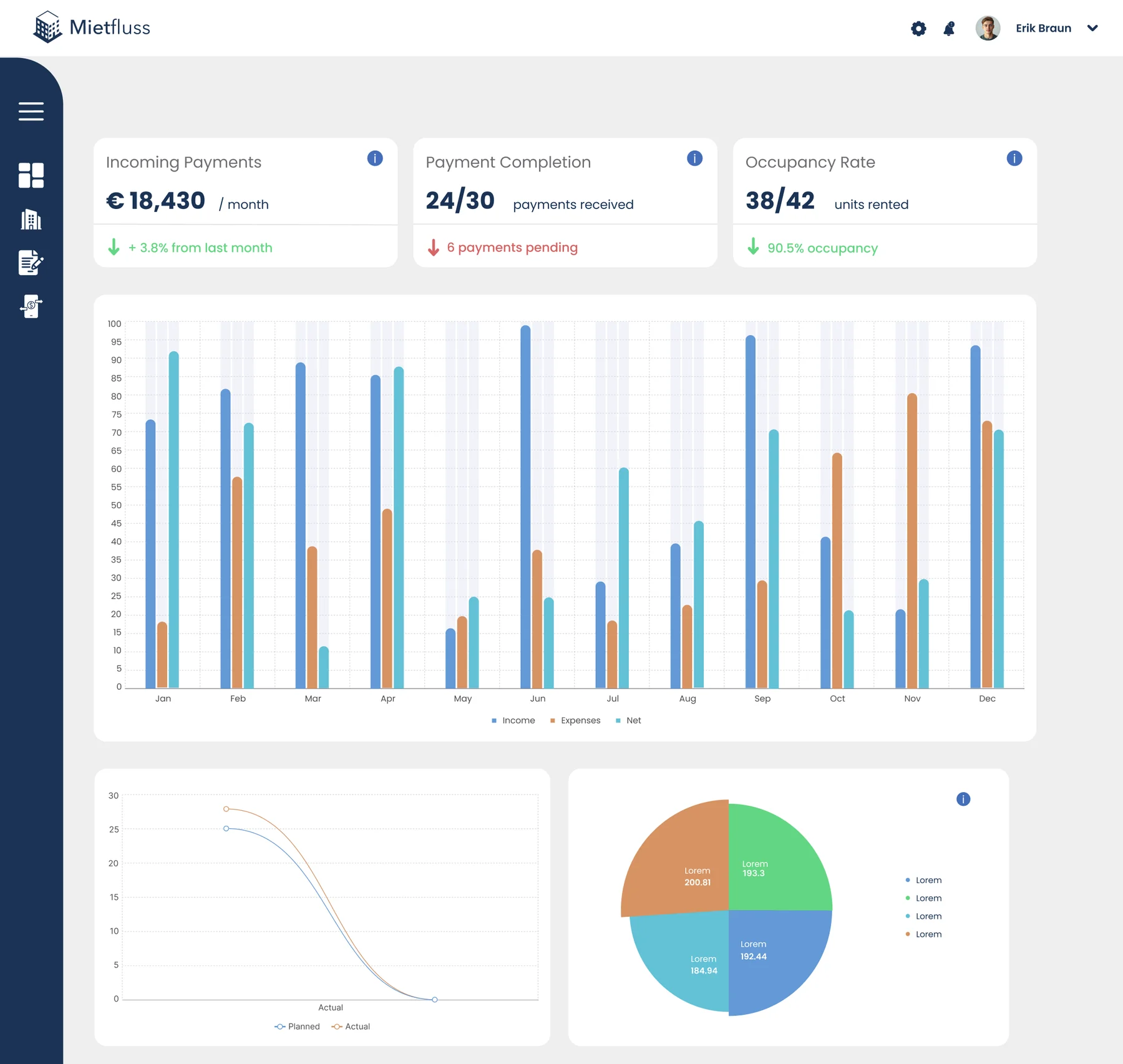Viewport: 1123px width, 1064px height.
Task: Click '6 payments pending' text
Action: [x=512, y=248]
